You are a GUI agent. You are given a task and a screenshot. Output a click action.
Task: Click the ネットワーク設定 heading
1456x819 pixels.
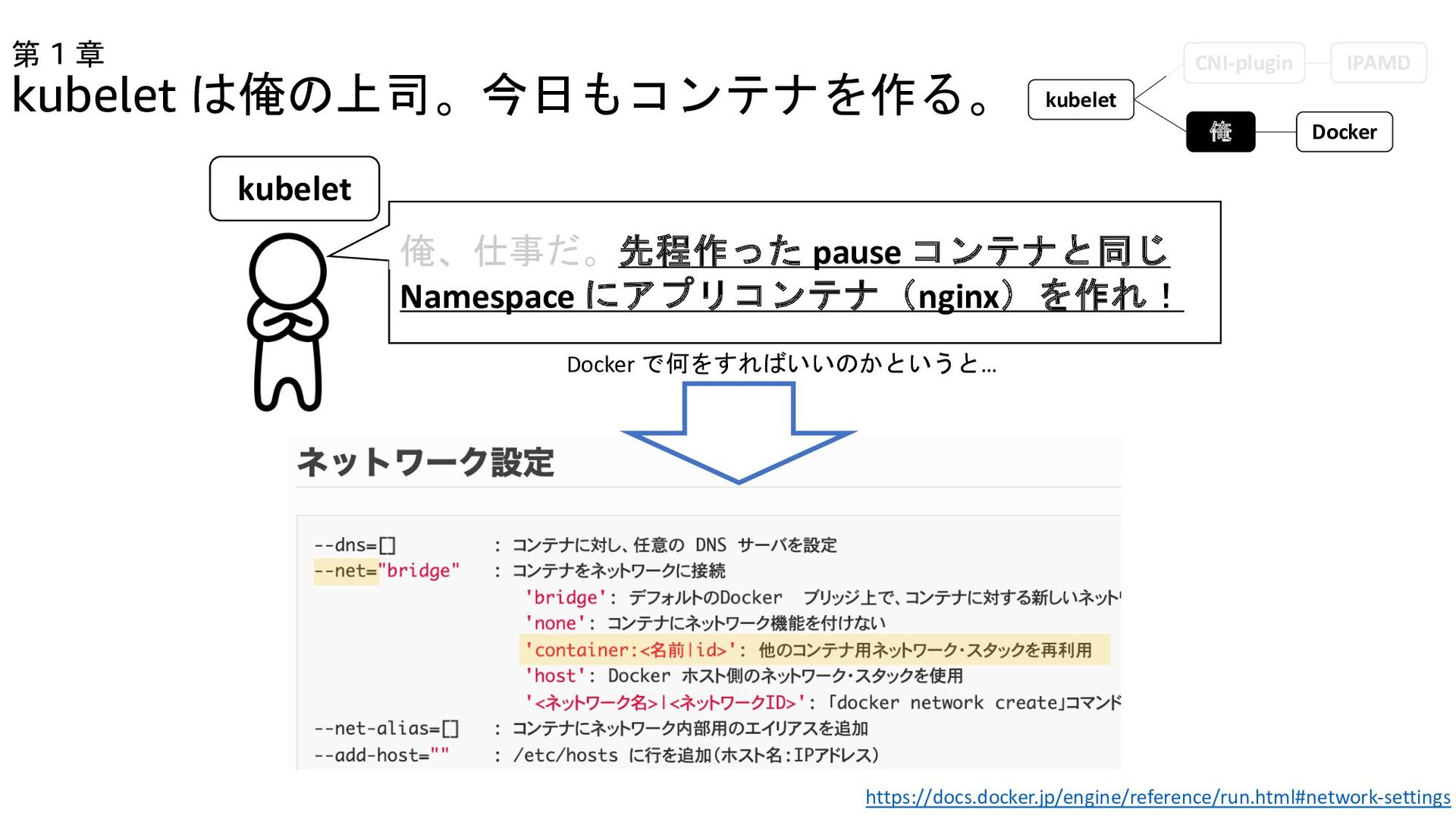pos(425,462)
